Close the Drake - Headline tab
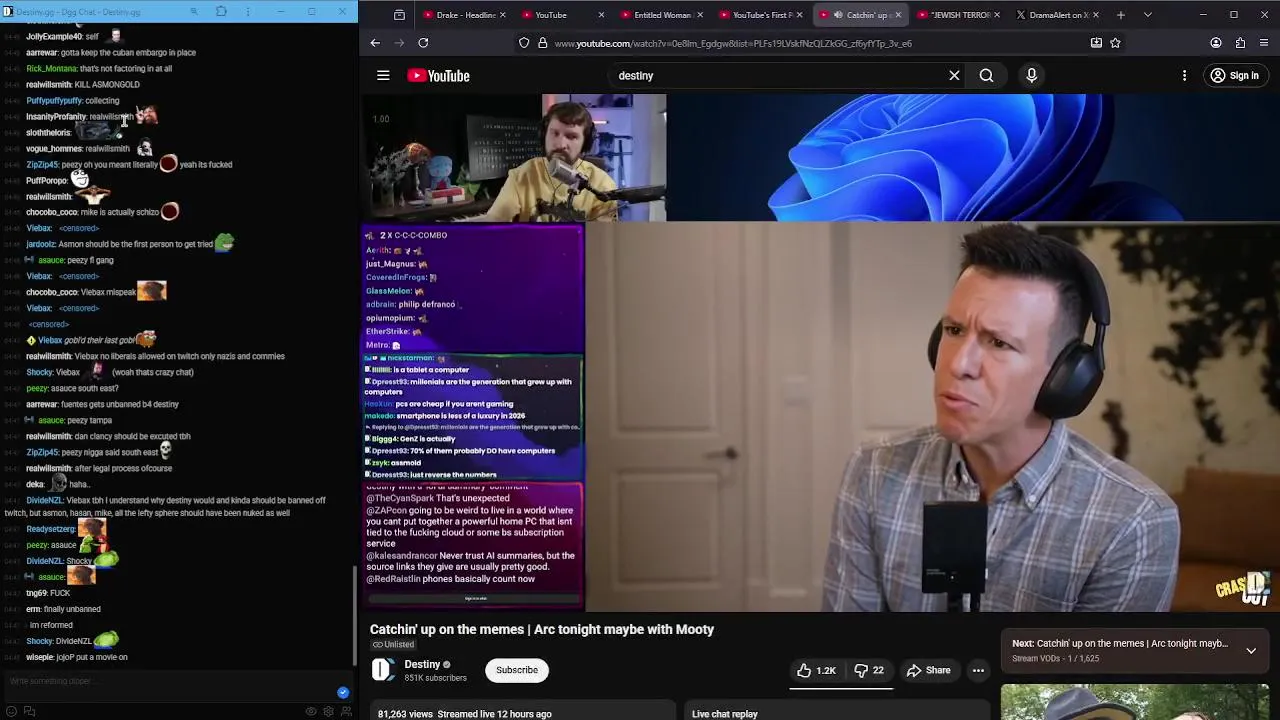The height and width of the screenshot is (720, 1280). [x=503, y=15]
